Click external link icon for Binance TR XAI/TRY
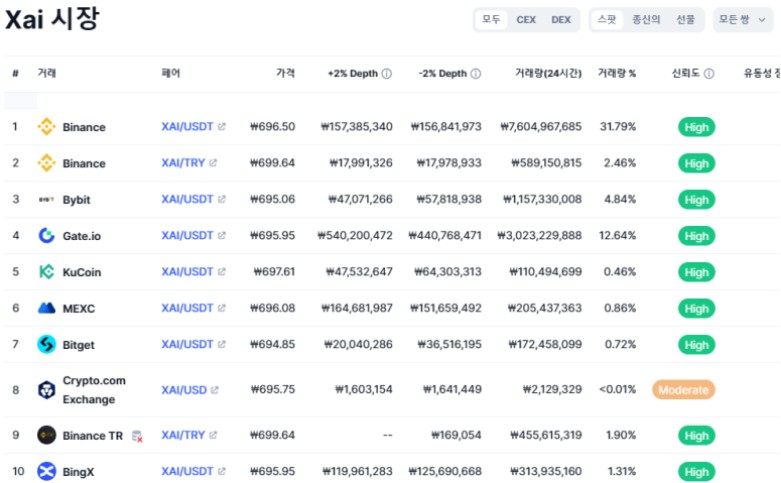 pyautogui.click(x=213, y=435)
